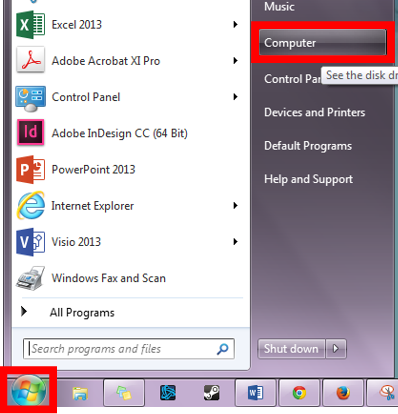Click the green overlapping windows taskbar icon
Screen dimensions: 398x414
(x=124, y=393)
